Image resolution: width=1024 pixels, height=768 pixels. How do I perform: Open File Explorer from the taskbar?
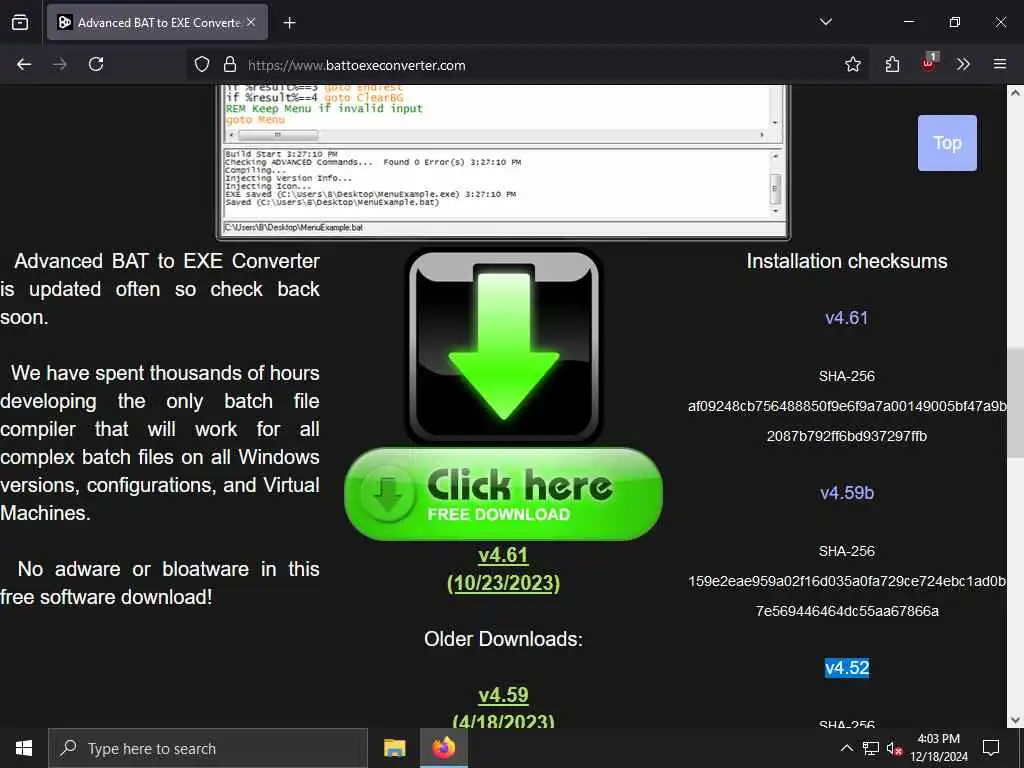click(394, 748)
